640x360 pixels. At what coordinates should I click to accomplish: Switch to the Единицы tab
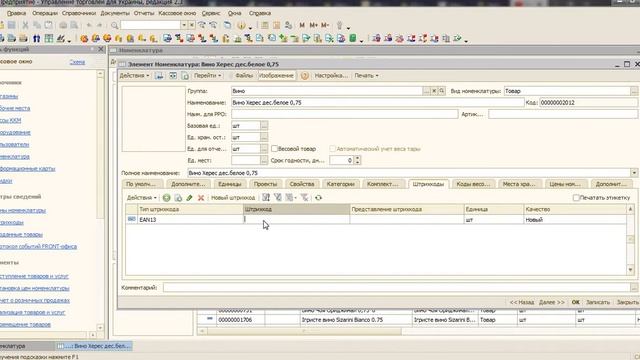tap(229, 184)
